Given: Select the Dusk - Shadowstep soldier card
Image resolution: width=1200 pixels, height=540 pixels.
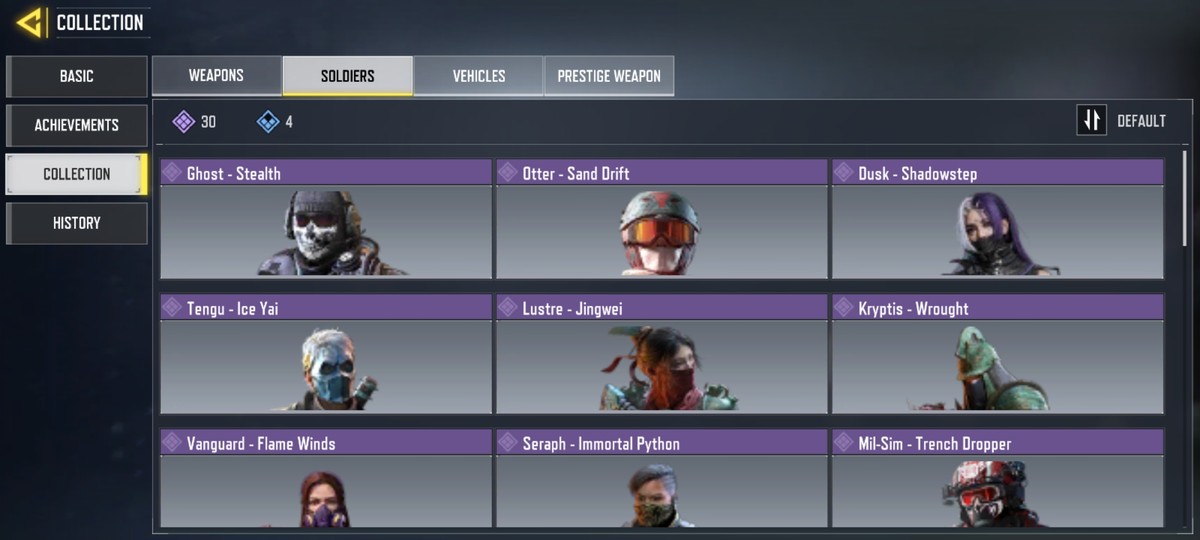Looking at the screenshot, I should pyautogui.click(x=998, y=219).
